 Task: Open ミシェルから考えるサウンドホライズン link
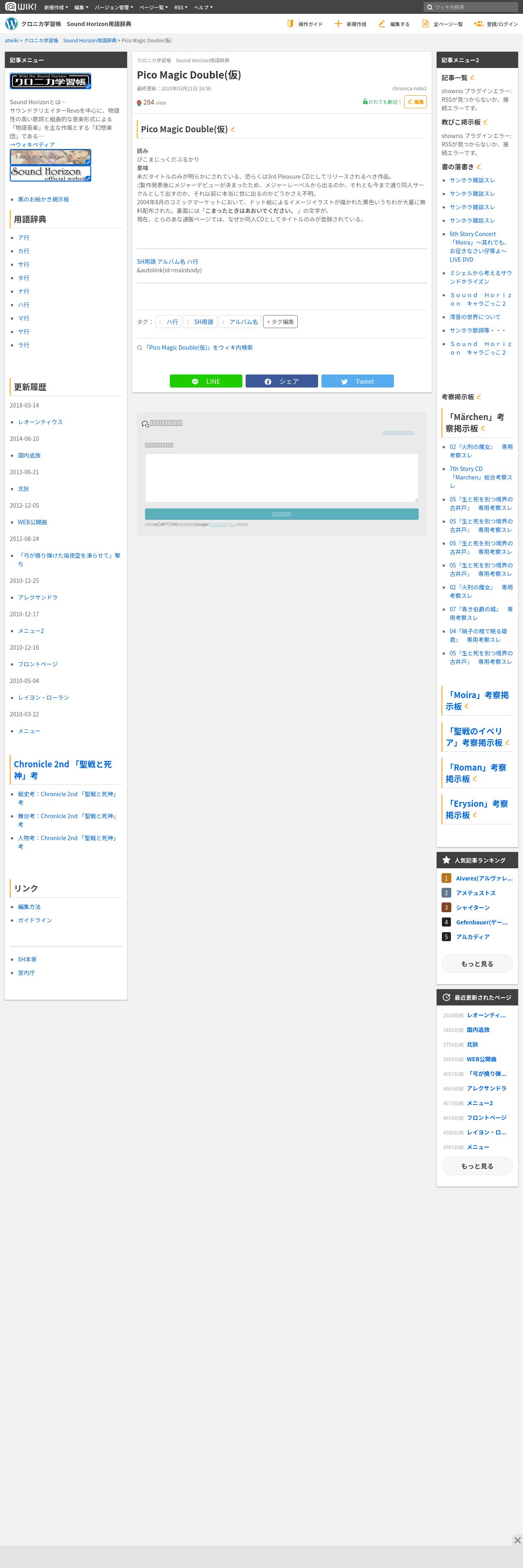(481, 277)
